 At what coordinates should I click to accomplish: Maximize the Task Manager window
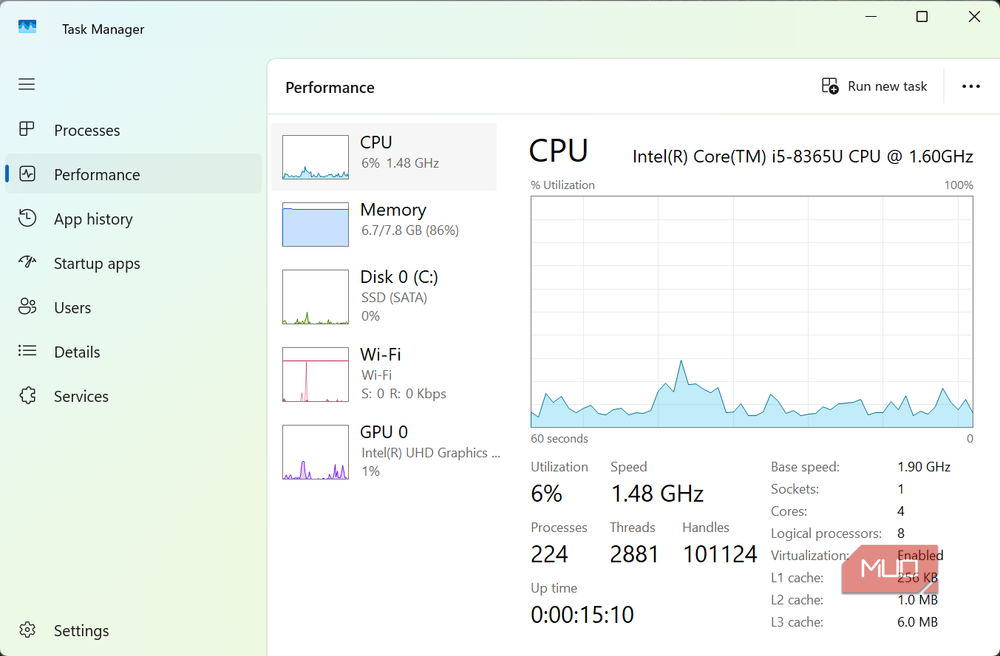tap(922, 17)
